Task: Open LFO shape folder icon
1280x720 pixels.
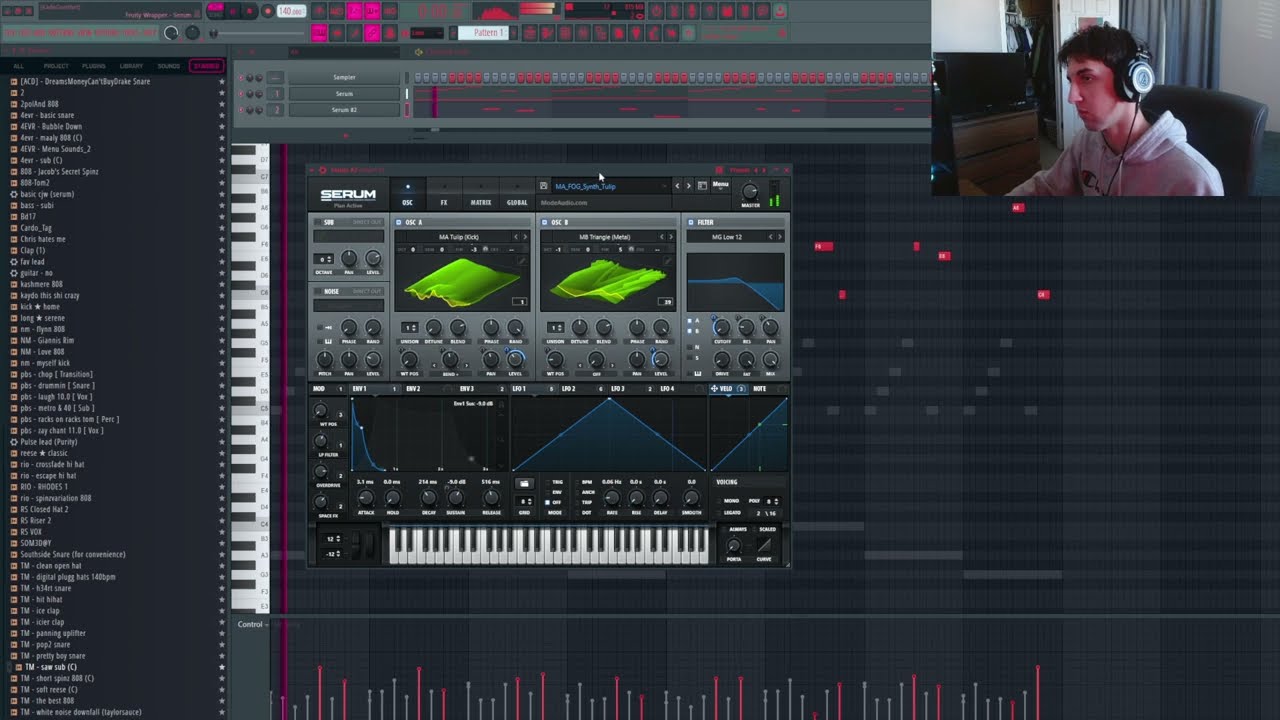Action: pos(524,483)
